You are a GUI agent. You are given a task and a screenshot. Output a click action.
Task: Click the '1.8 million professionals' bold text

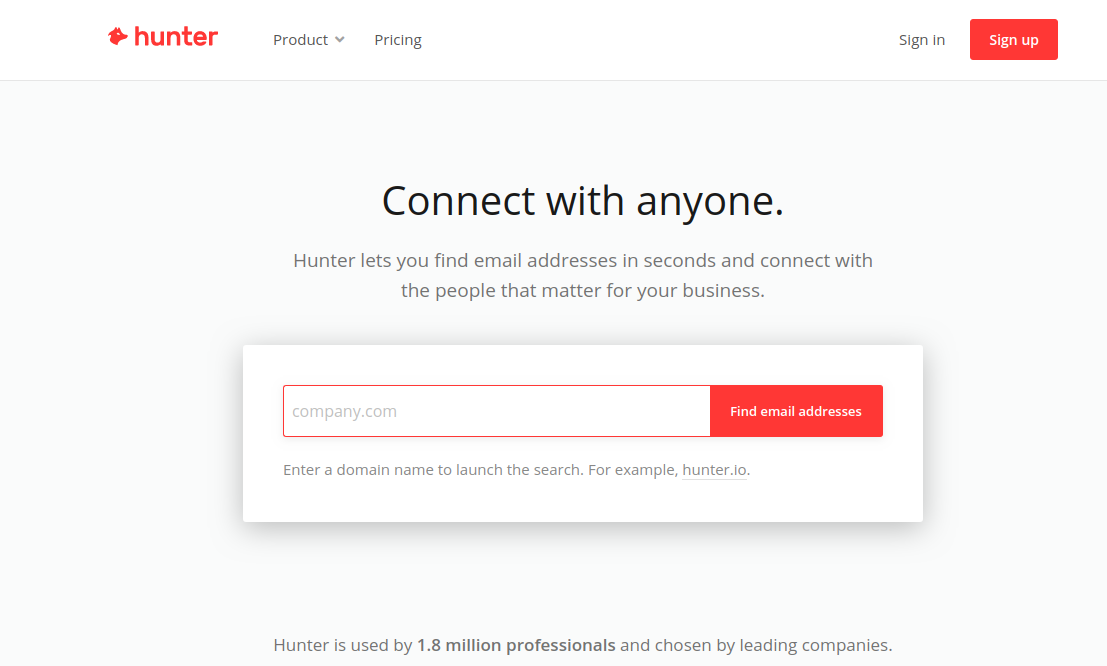click(x=516, y=645)
